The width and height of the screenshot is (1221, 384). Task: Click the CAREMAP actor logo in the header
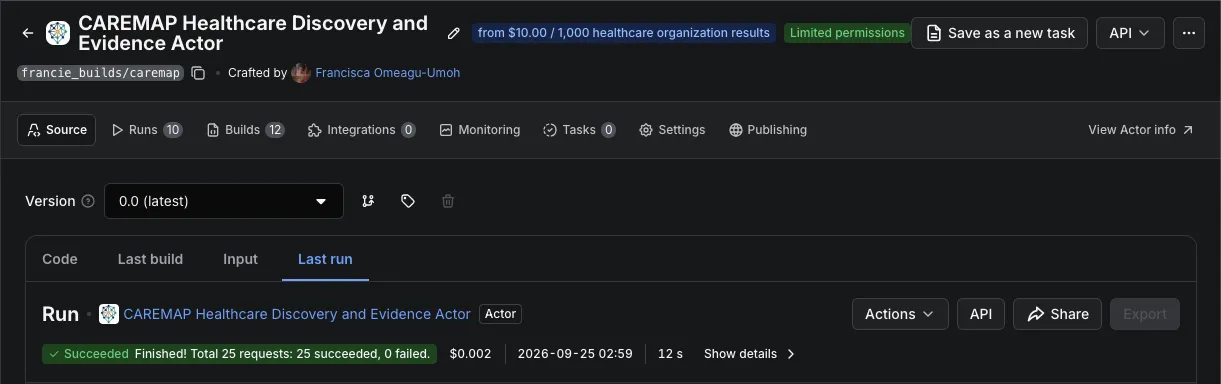coord(58,33)
